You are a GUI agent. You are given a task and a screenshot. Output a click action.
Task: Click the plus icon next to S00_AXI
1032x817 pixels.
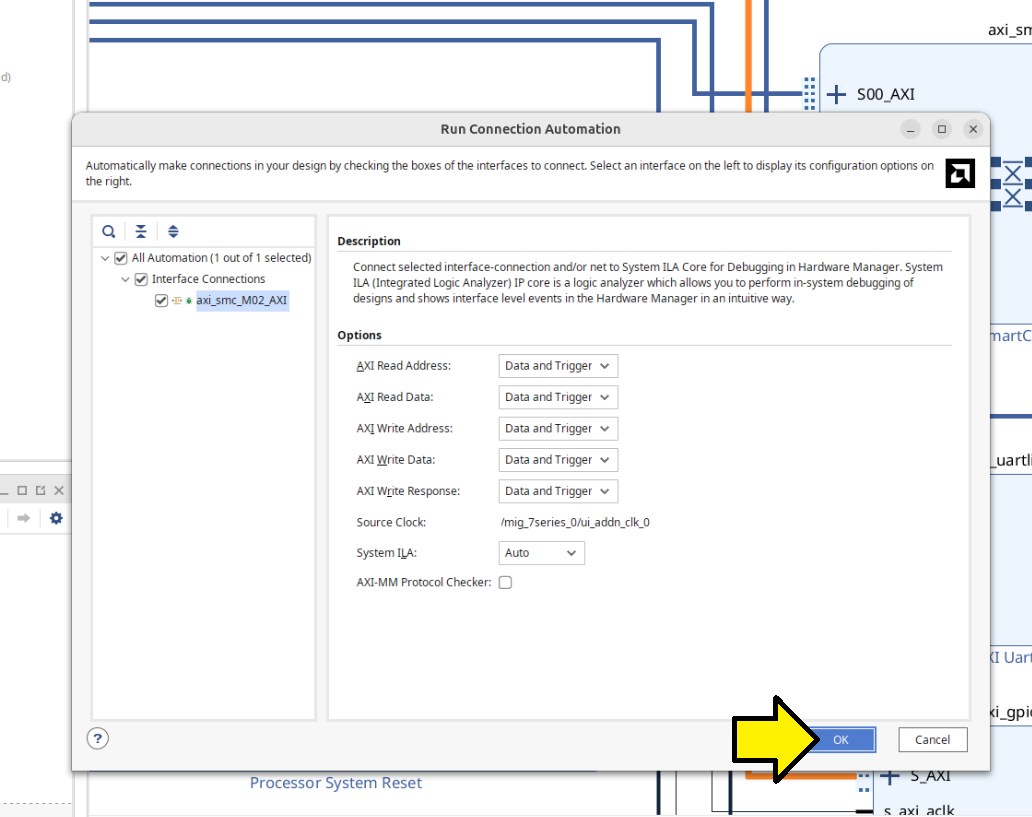pos(837,95)
